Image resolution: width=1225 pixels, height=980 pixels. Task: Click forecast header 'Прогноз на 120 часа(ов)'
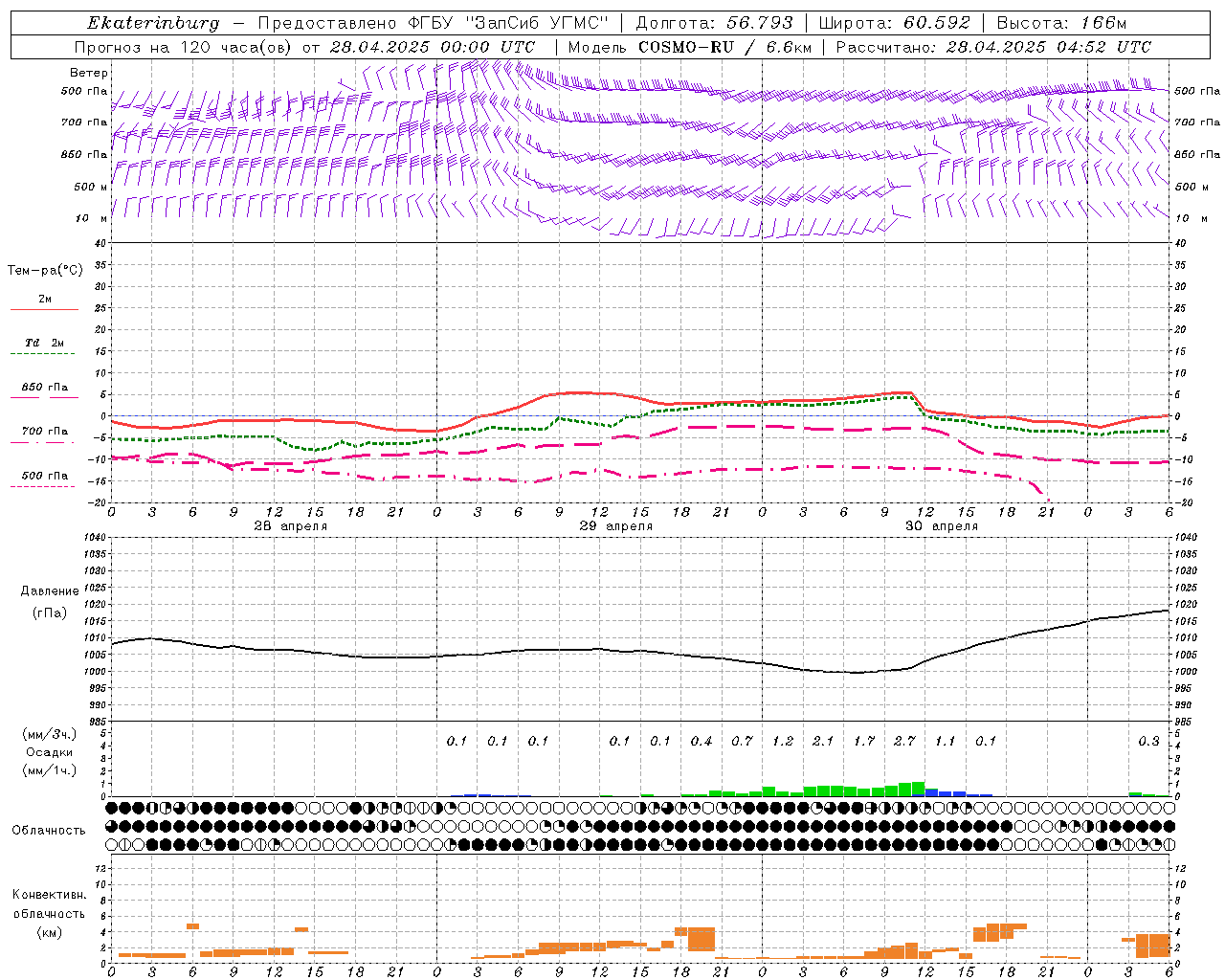[185, 47]
